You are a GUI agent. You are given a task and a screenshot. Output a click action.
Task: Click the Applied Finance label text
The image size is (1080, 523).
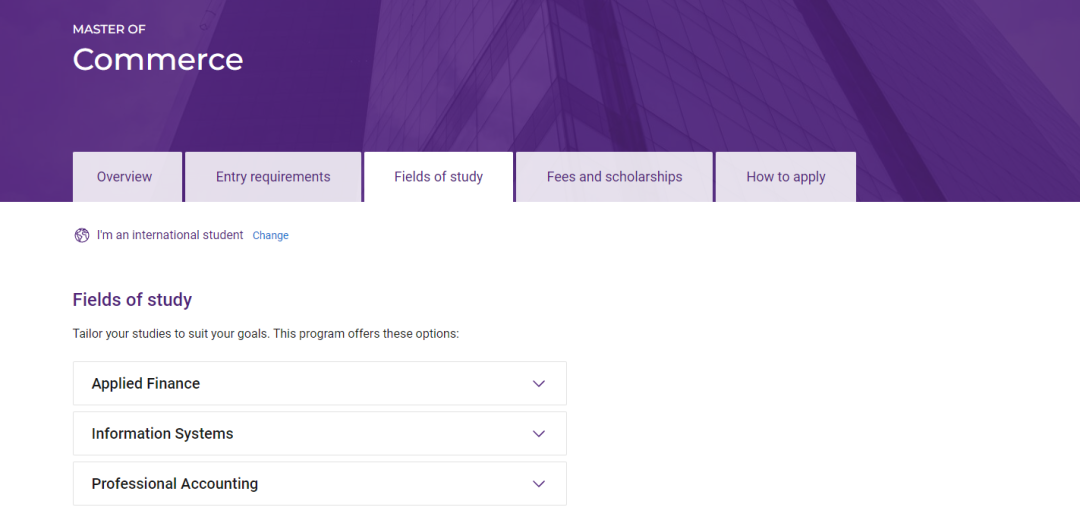[x=146, y=384]
